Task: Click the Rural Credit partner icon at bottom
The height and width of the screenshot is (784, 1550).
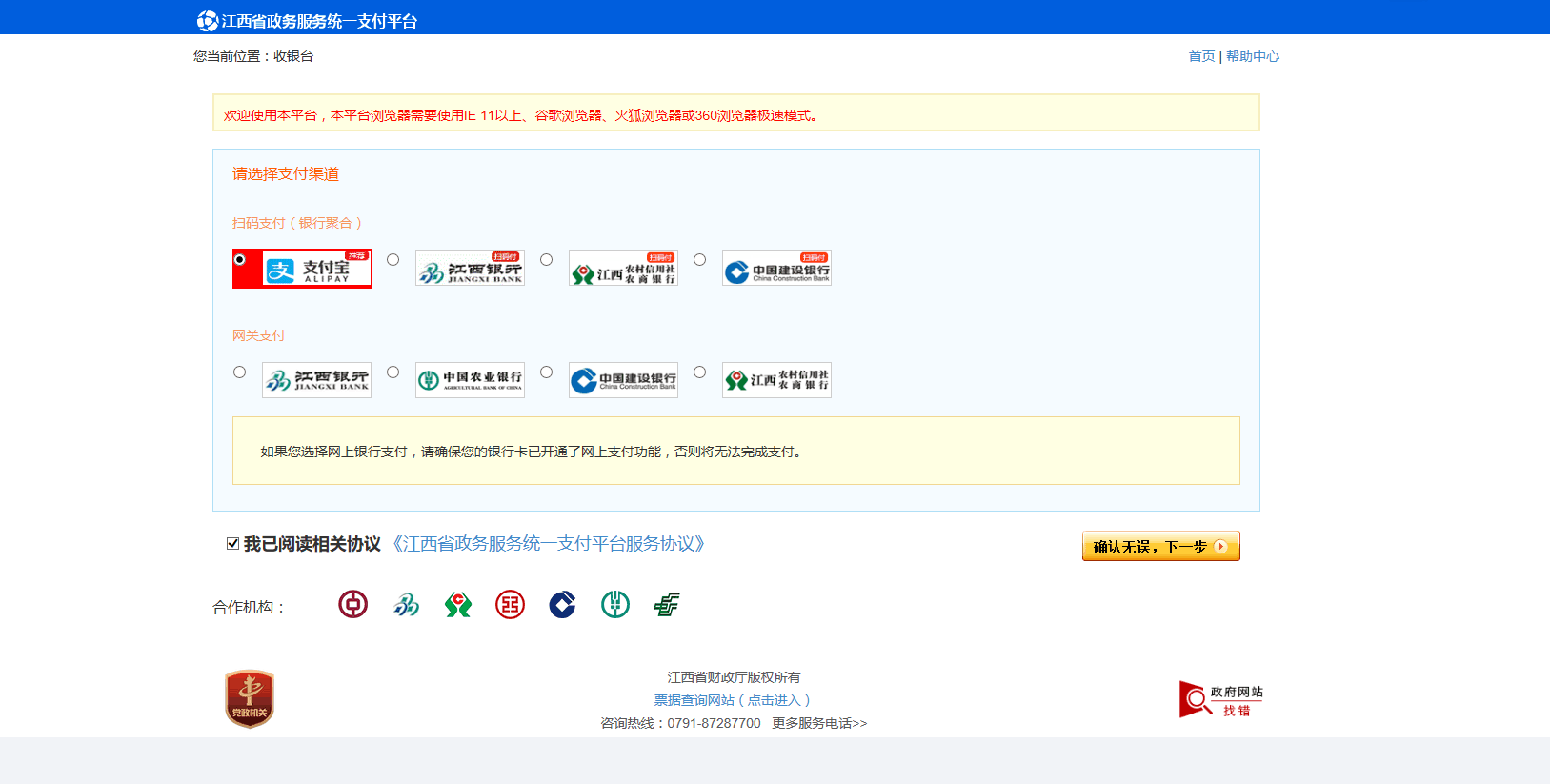Action: [x=458, y=604]
